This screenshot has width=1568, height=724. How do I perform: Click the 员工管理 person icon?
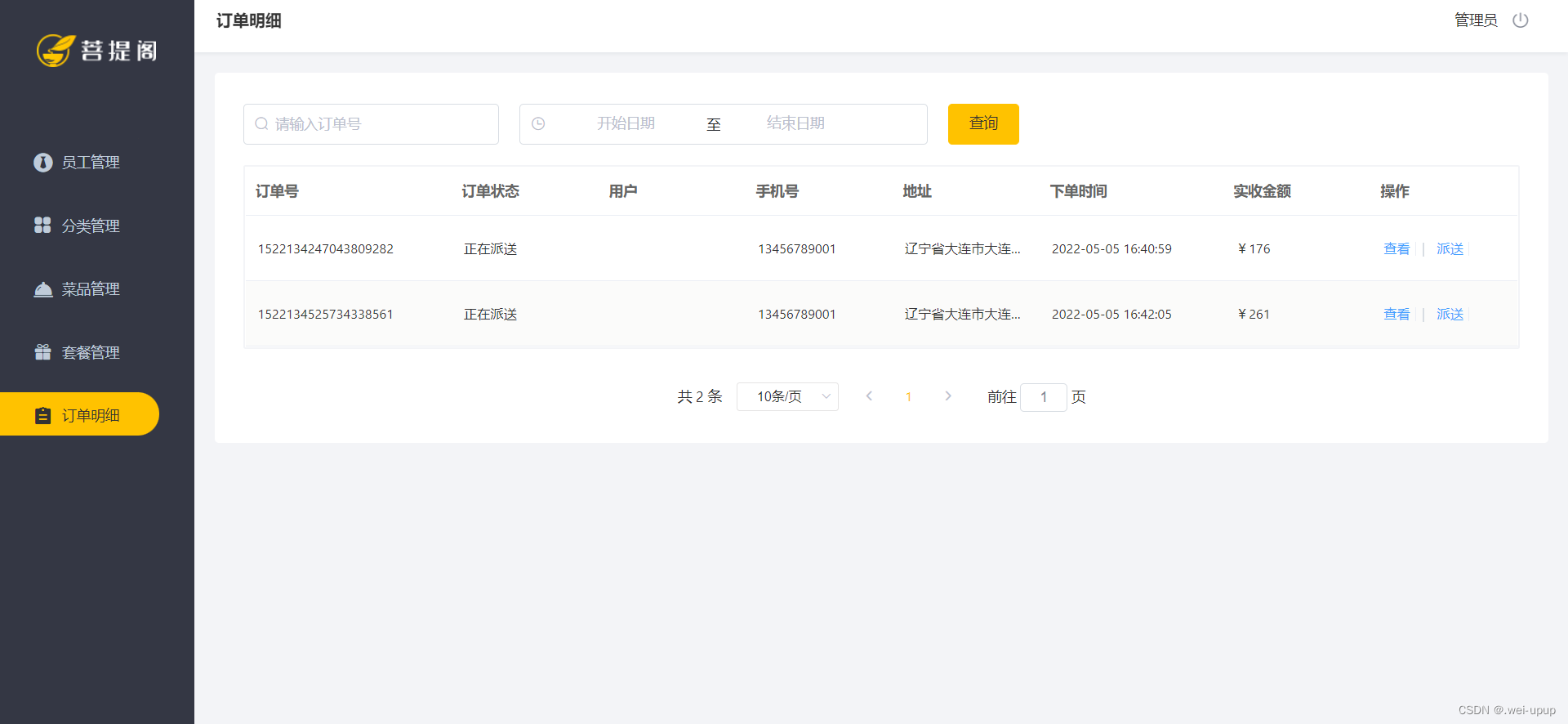[43, 163]
